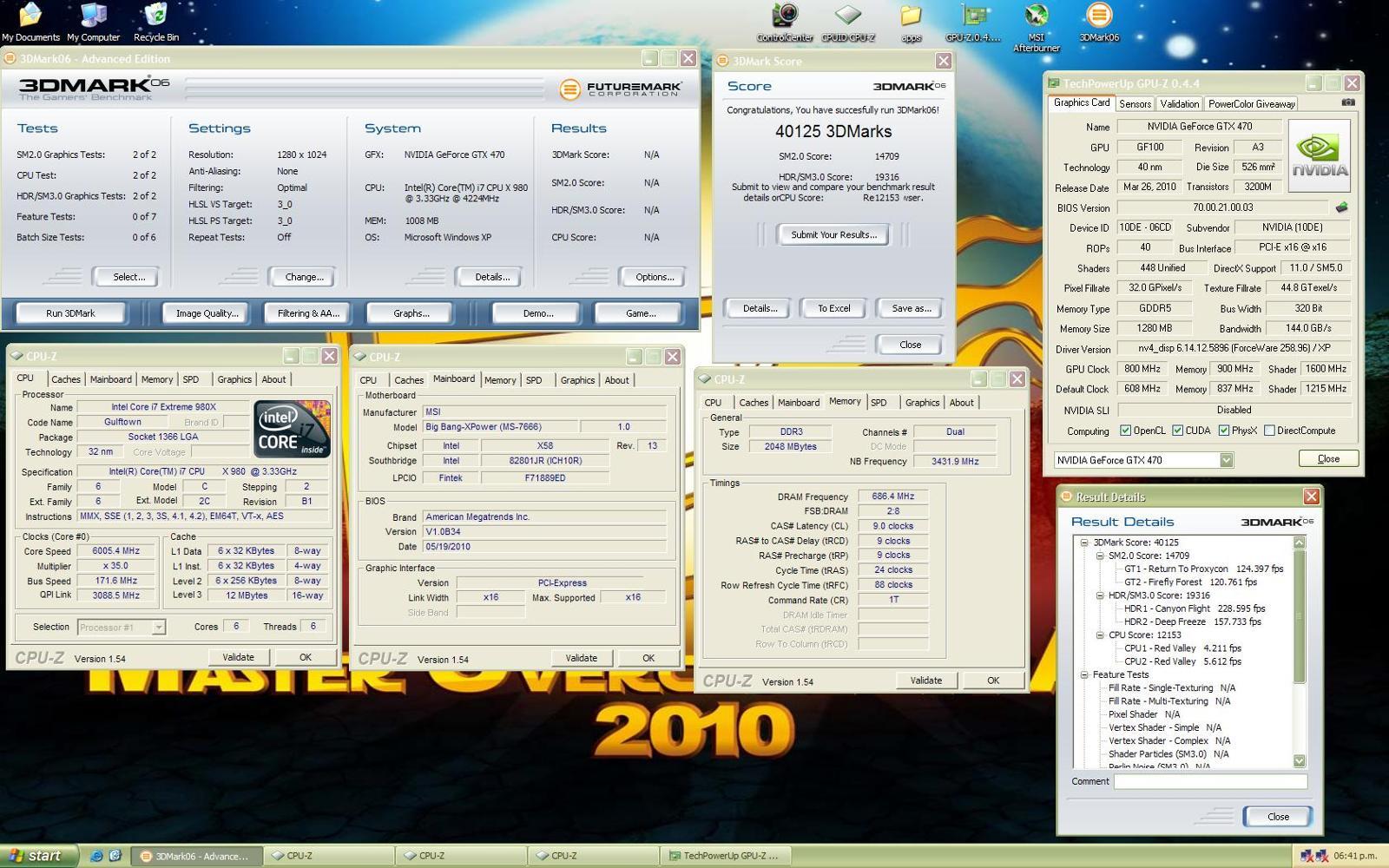1389x868 pixels.
Task: Select the CPU2 - Red Valley result row
Action: [1182, 661]
